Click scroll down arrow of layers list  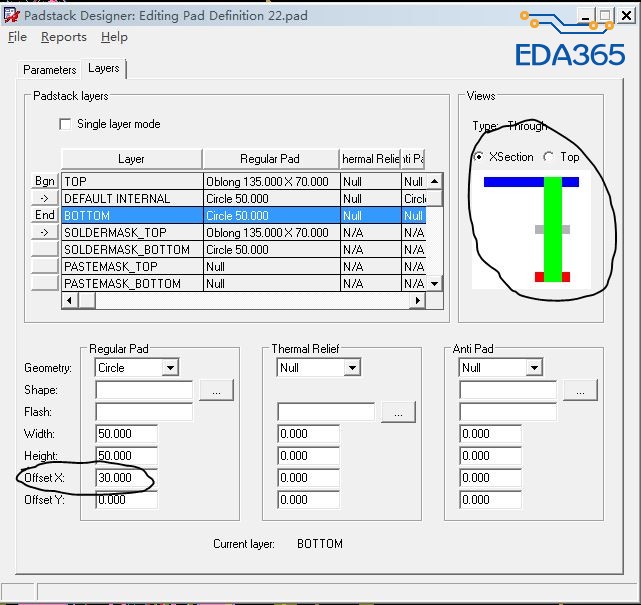pos(435,283)
